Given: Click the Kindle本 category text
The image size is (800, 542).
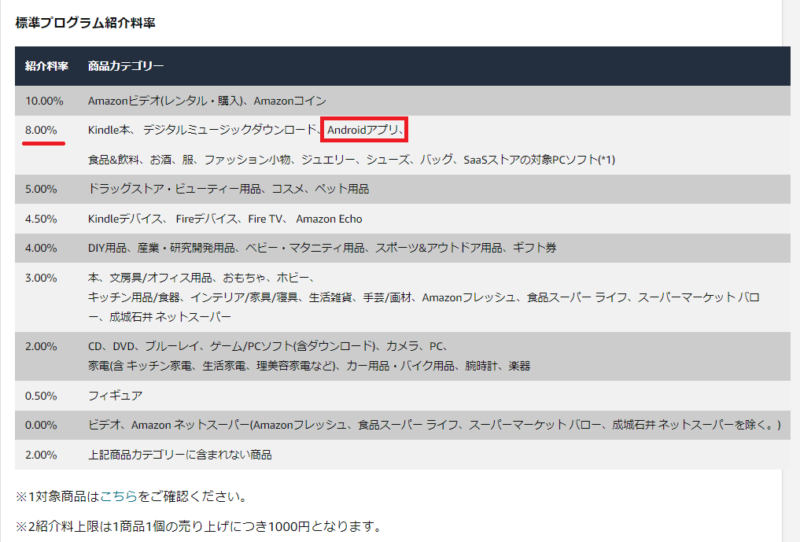Looking at the screenshot, I should click(x=109, y=130).
